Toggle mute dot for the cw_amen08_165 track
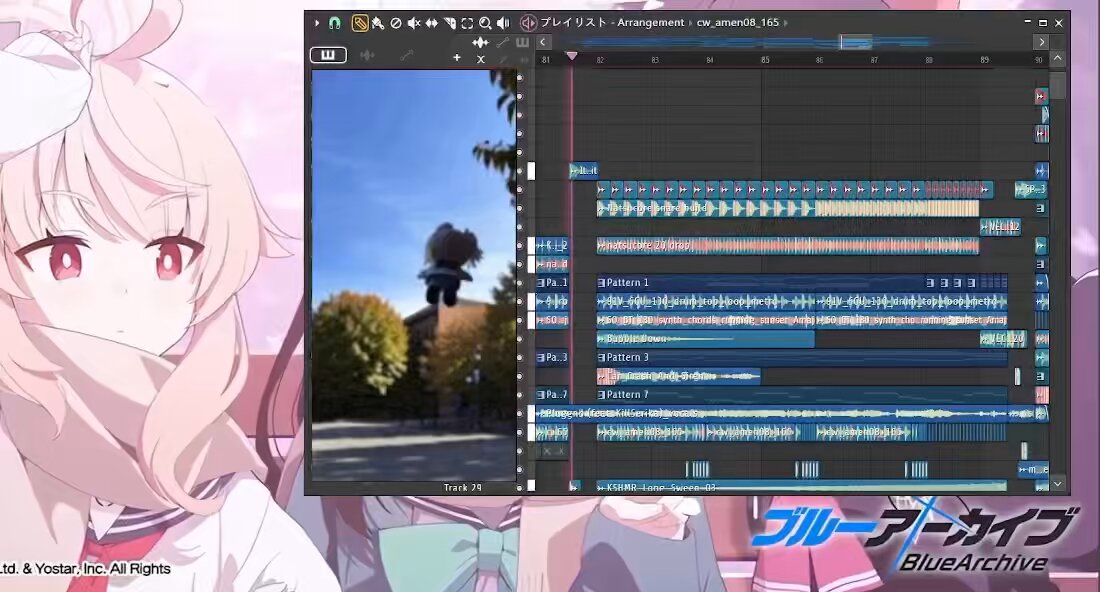The height and width of the screenshot is (592, 1100). (x=520, y=433)
